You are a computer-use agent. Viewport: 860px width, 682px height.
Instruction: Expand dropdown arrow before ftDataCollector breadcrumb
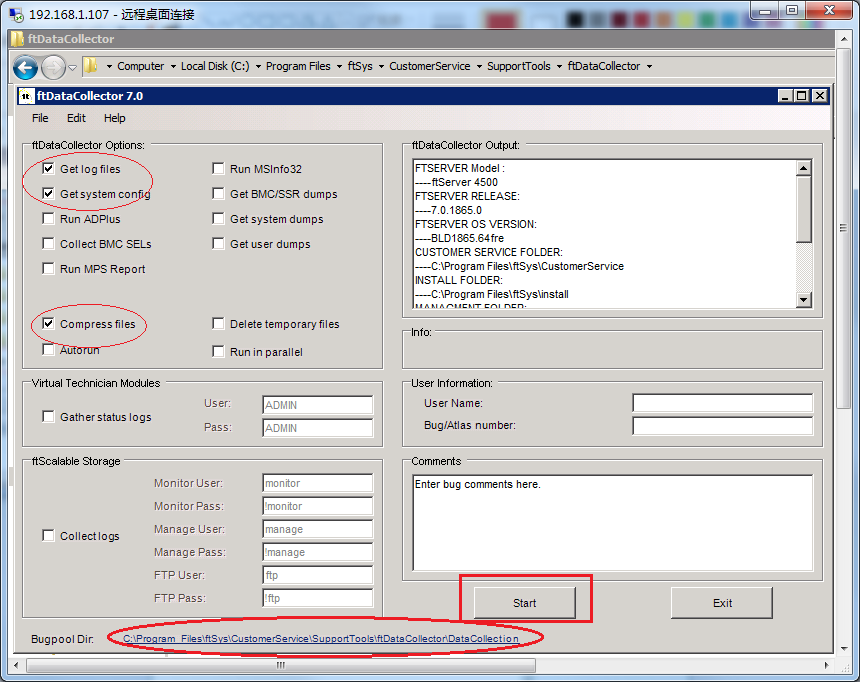pyautogui.click(x=559, y=66)
